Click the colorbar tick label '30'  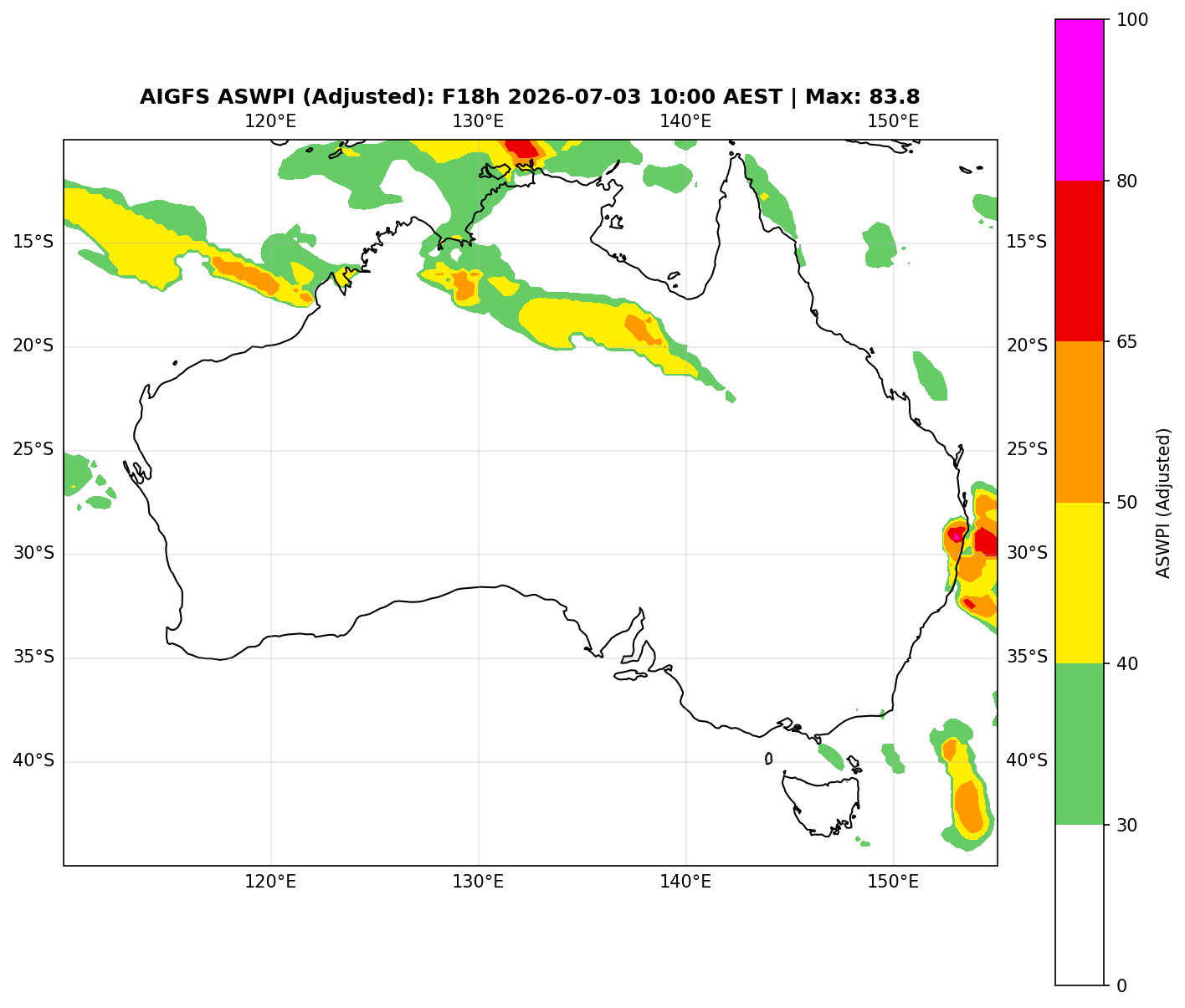pyautogui.click(x=1127, y=825)
